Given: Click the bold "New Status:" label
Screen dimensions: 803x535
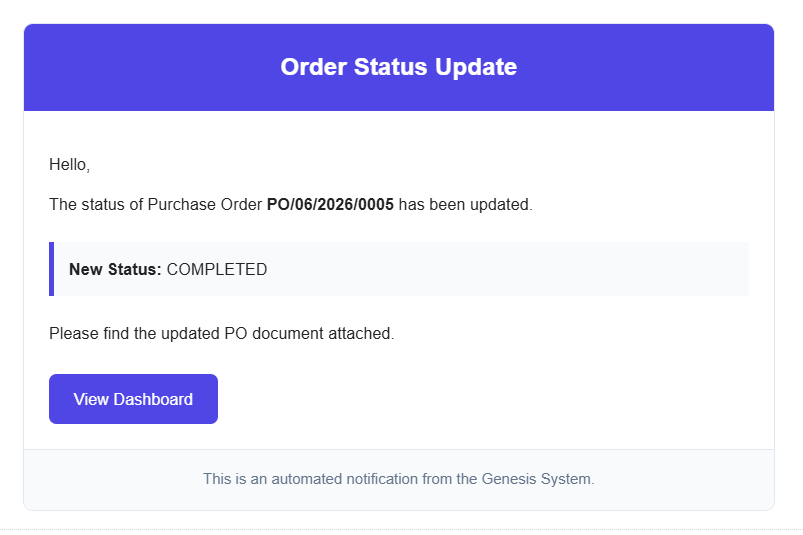Looking at the screenshot, I should coord(115,269).
